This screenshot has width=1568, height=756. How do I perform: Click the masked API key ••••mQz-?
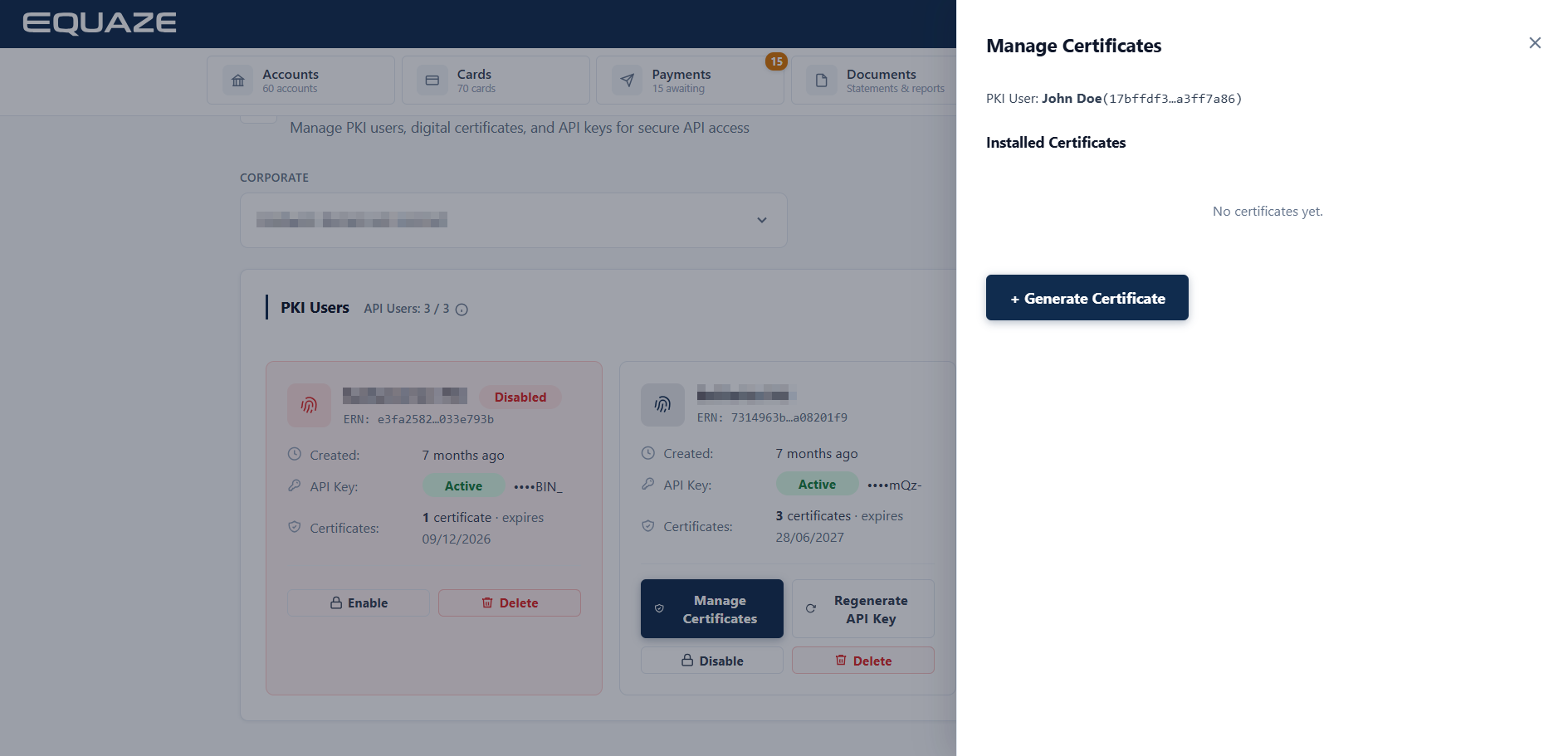(x=894, y=485)
